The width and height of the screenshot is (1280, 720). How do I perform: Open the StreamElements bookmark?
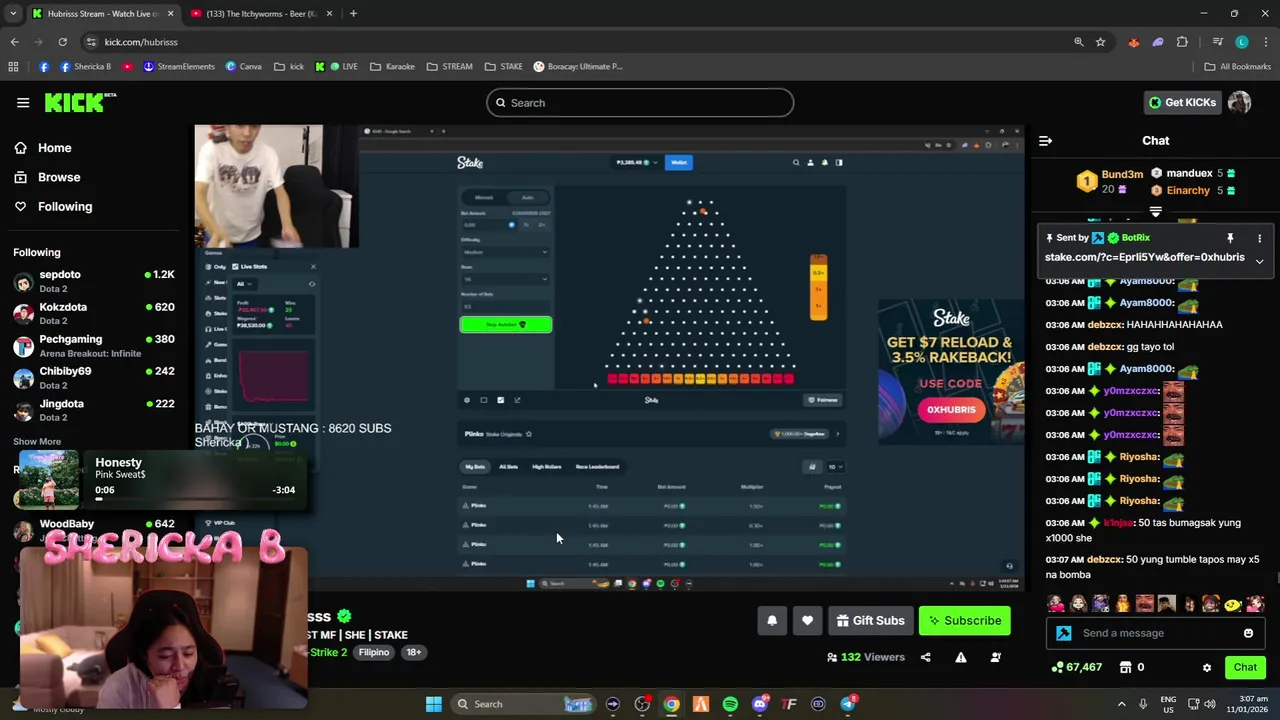[179, 67]
